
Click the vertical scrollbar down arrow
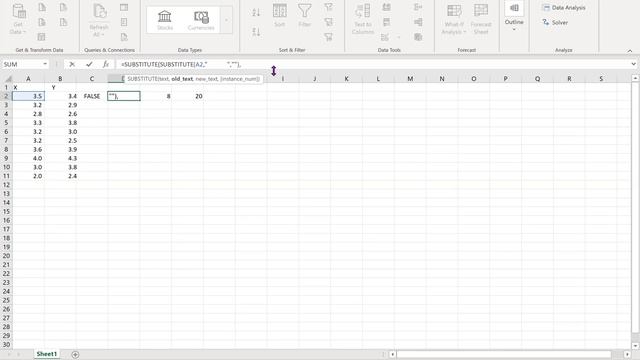635,345
